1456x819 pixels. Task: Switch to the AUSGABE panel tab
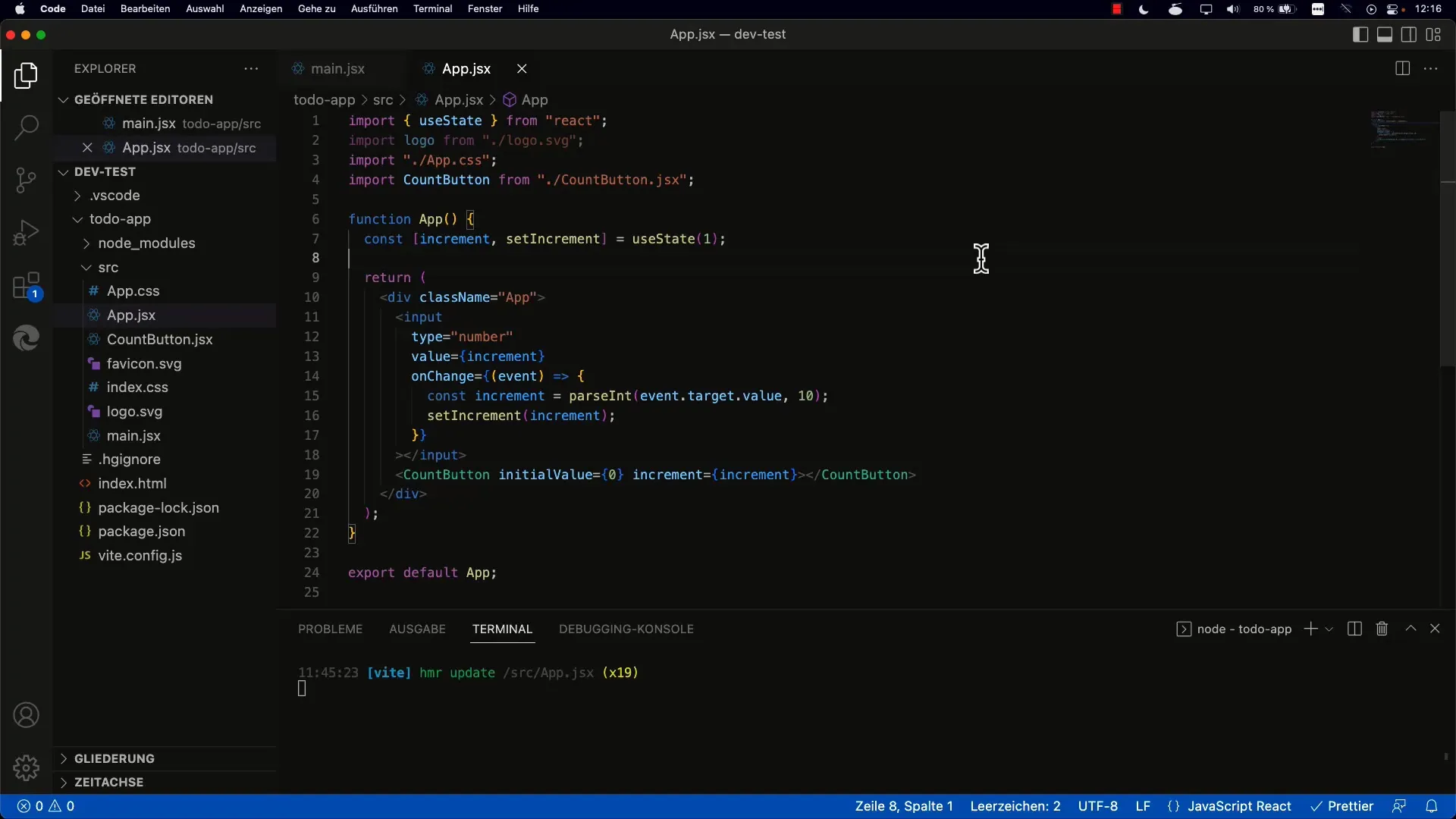click(x=417, y=629)
